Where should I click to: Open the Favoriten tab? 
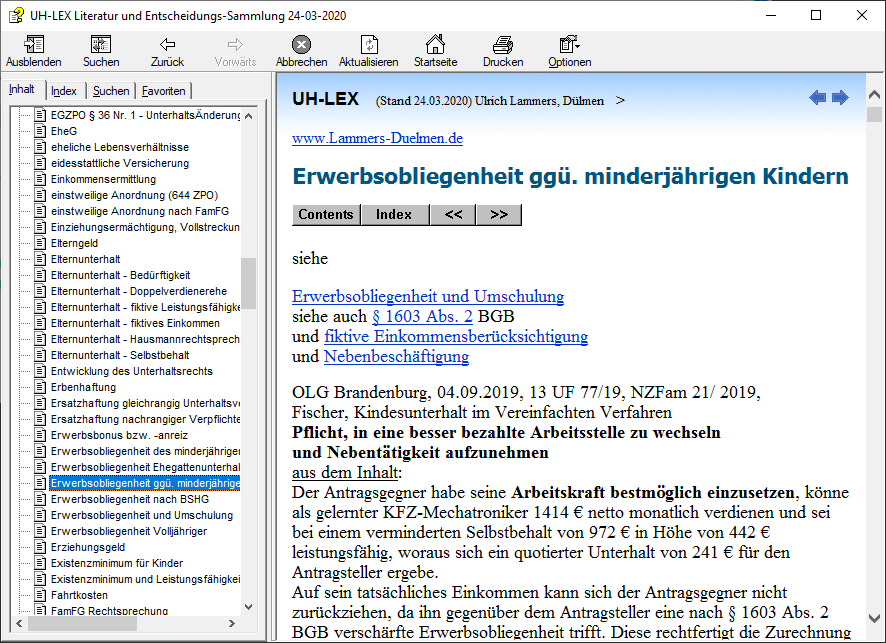(164, 91)
